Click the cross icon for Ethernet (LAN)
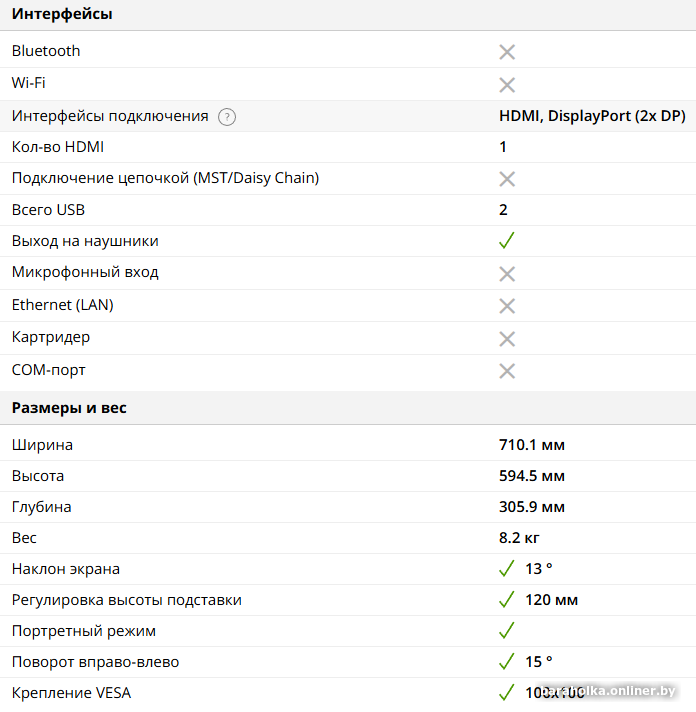This screenshot has width=696, height=712. tap(507, 306)
